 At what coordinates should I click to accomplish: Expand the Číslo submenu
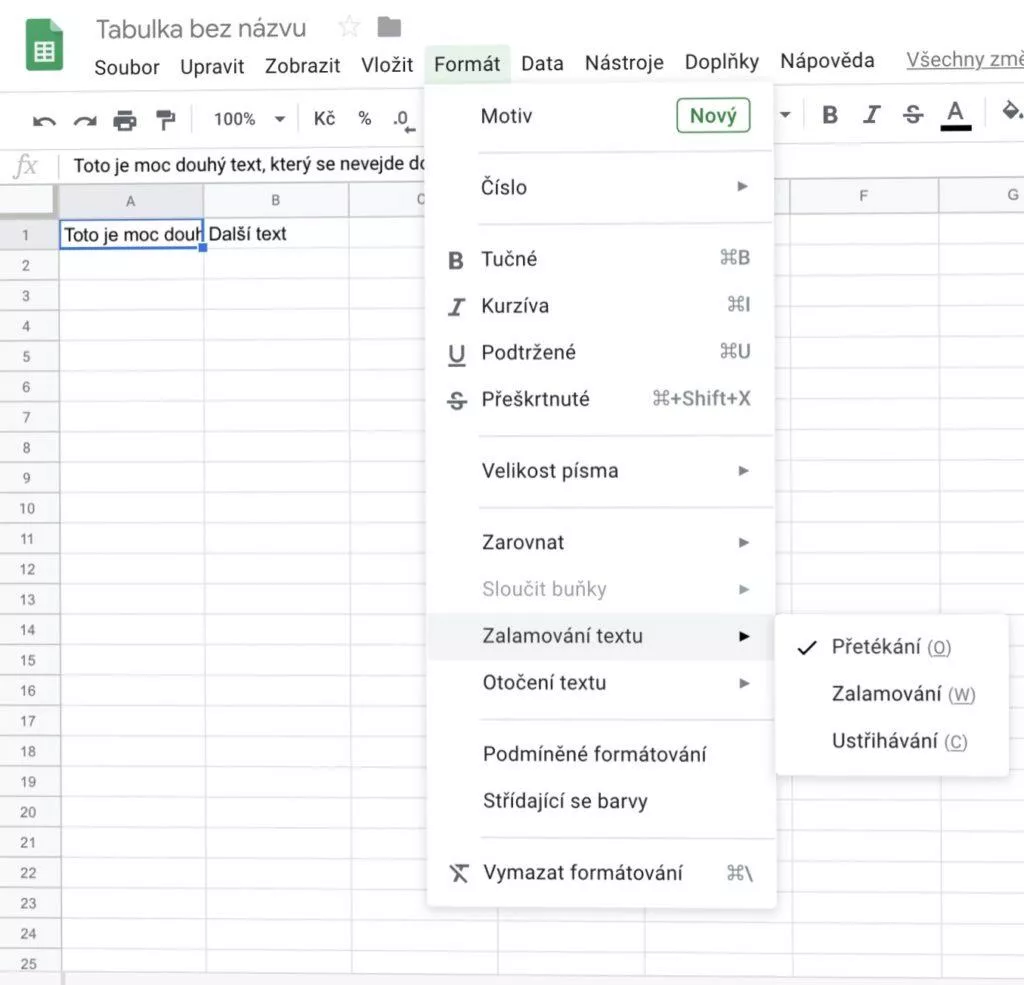point(600,187)
